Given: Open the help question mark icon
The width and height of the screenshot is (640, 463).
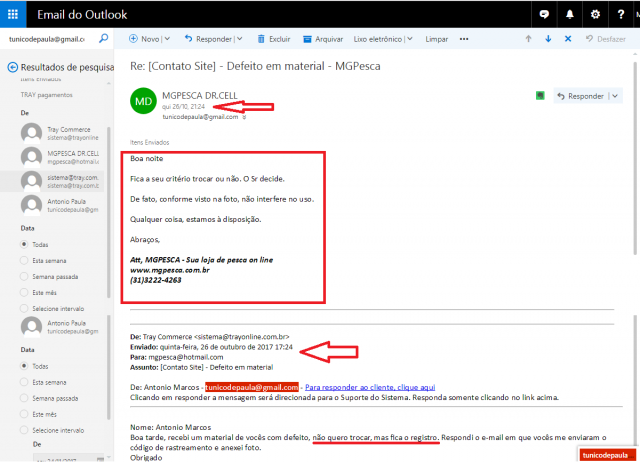Looking at the screenshot, I should 621,14.
